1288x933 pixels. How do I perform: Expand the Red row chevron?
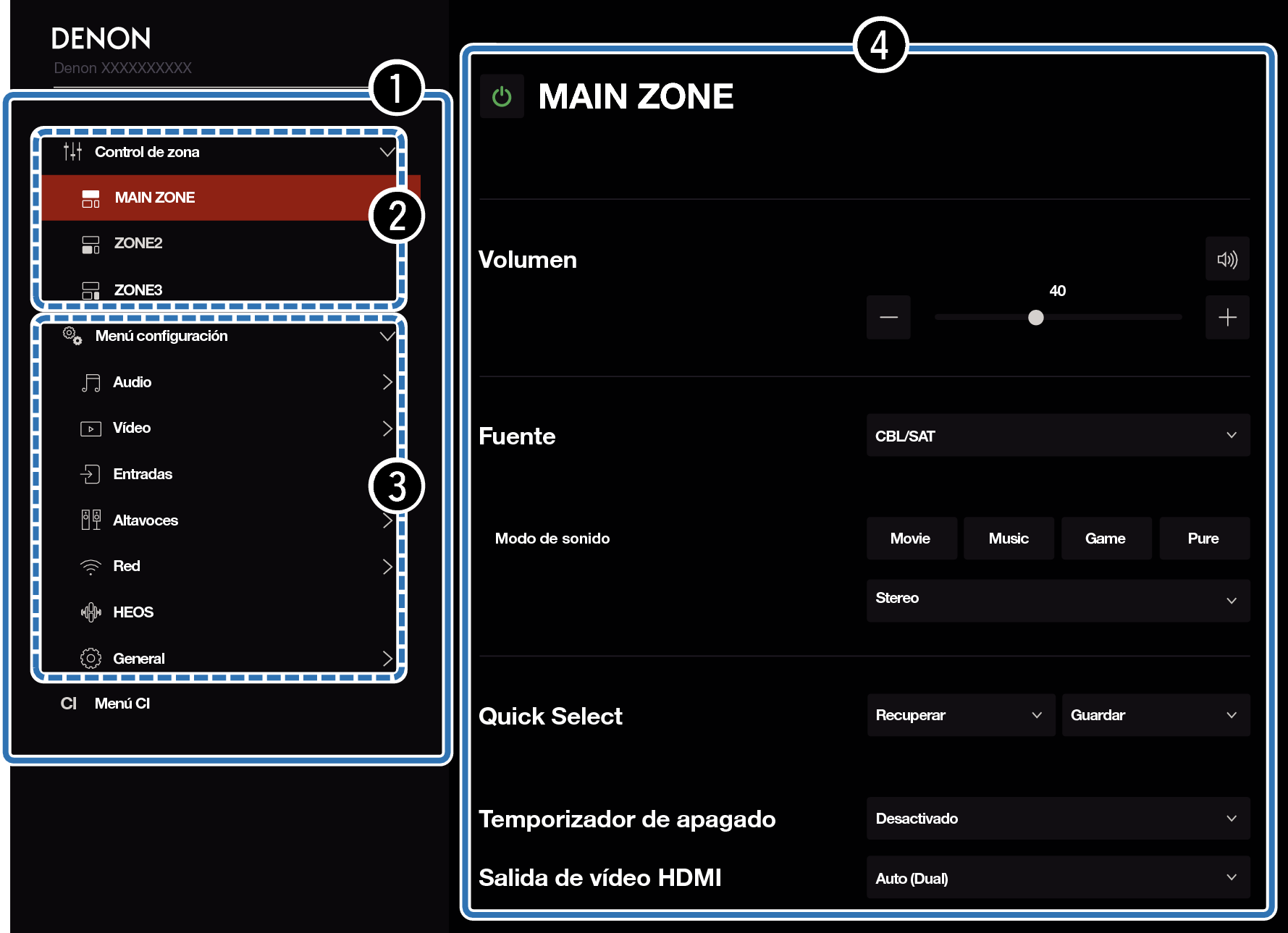[387, 566]
